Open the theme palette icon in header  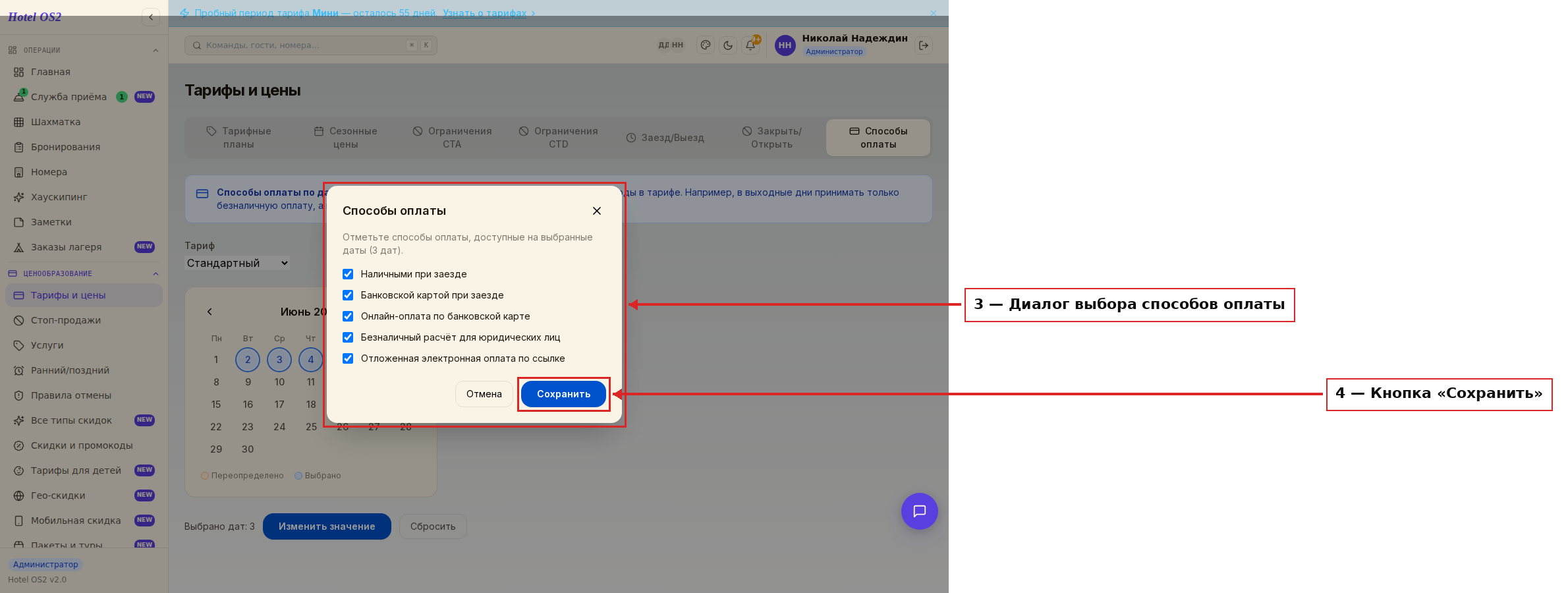coord(706,45)
